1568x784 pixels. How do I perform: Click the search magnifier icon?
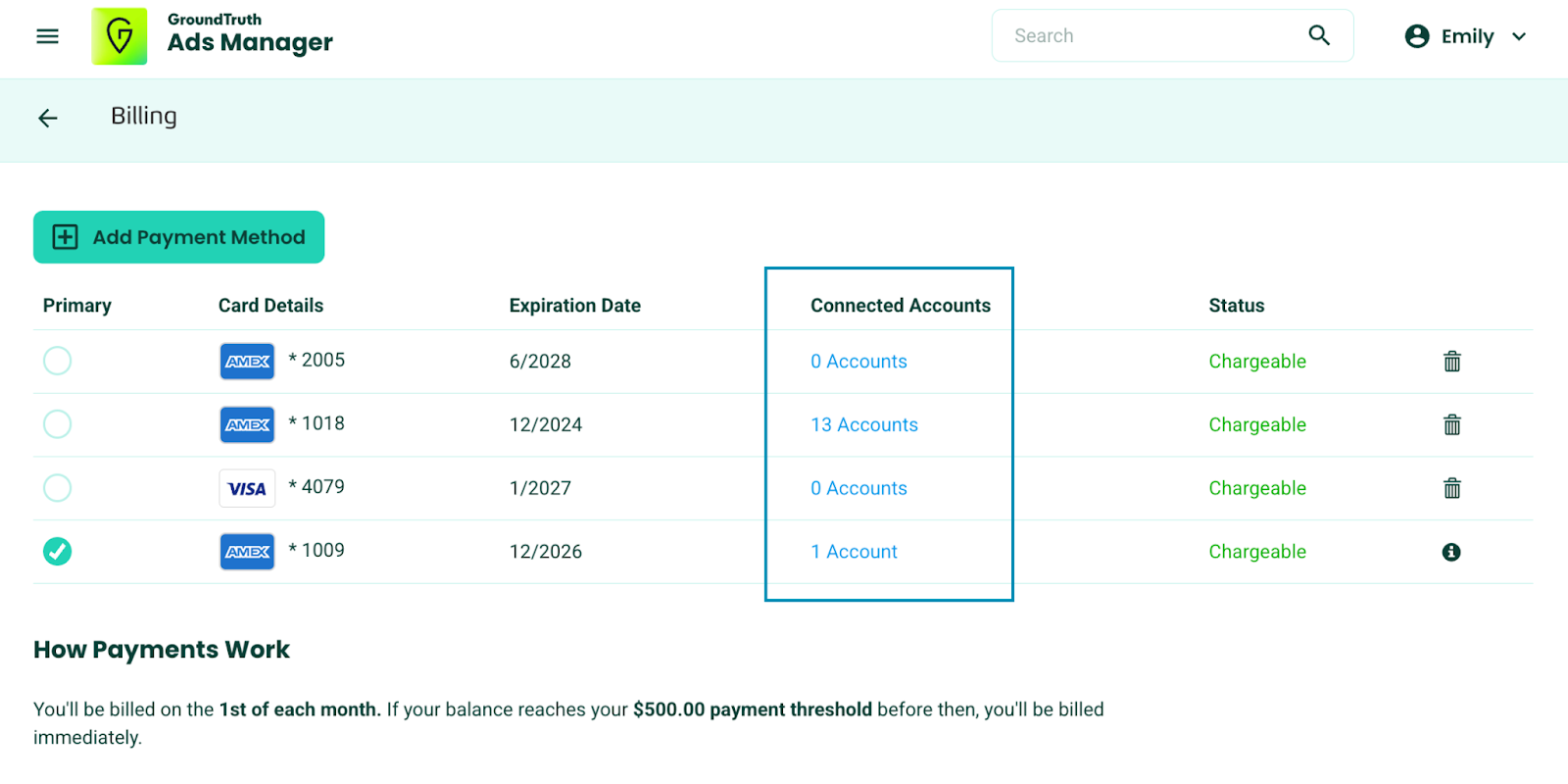pyautogui.click(x=1319, y=35)
